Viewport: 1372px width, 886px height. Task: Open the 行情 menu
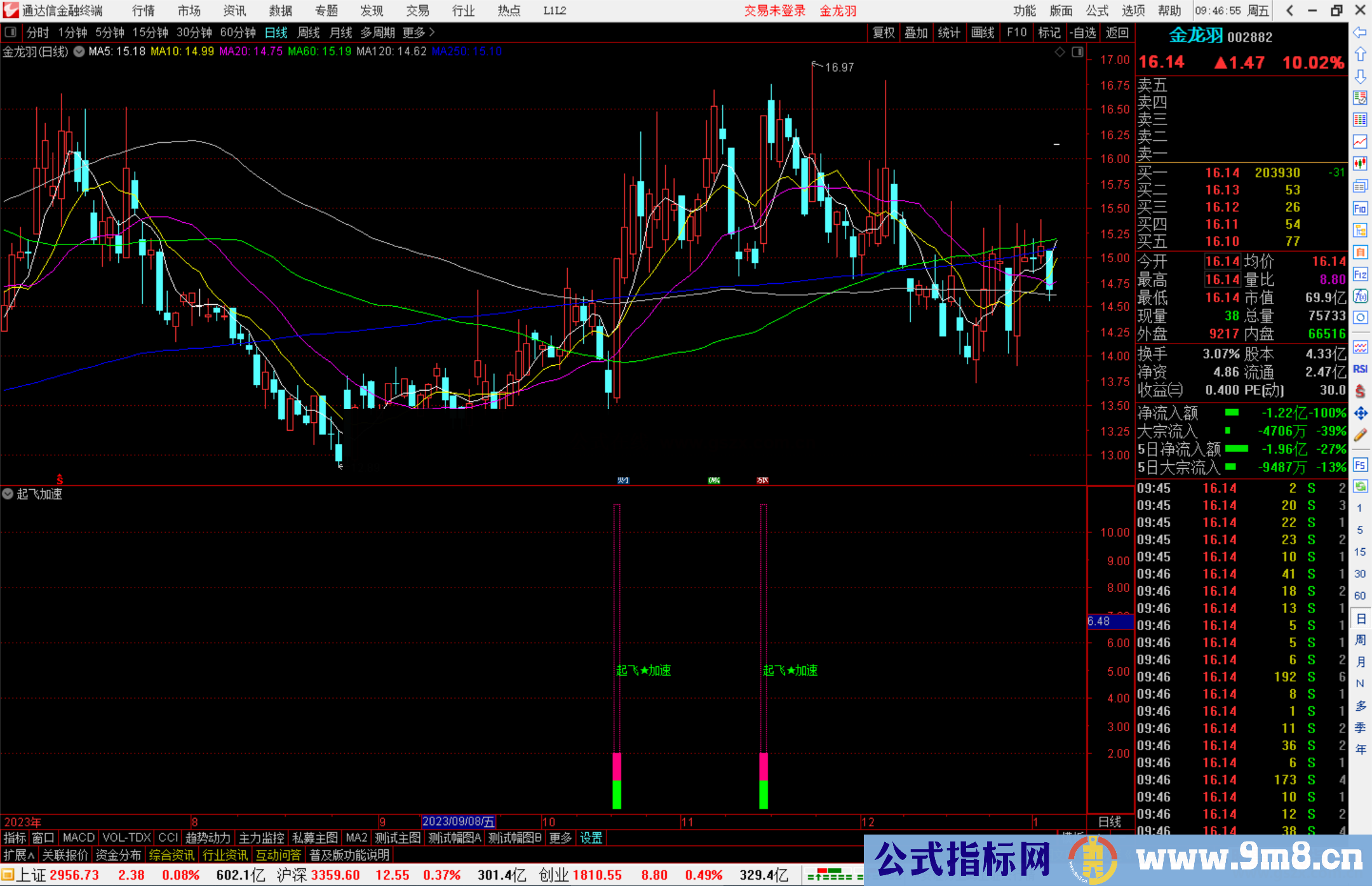point(144,11)
